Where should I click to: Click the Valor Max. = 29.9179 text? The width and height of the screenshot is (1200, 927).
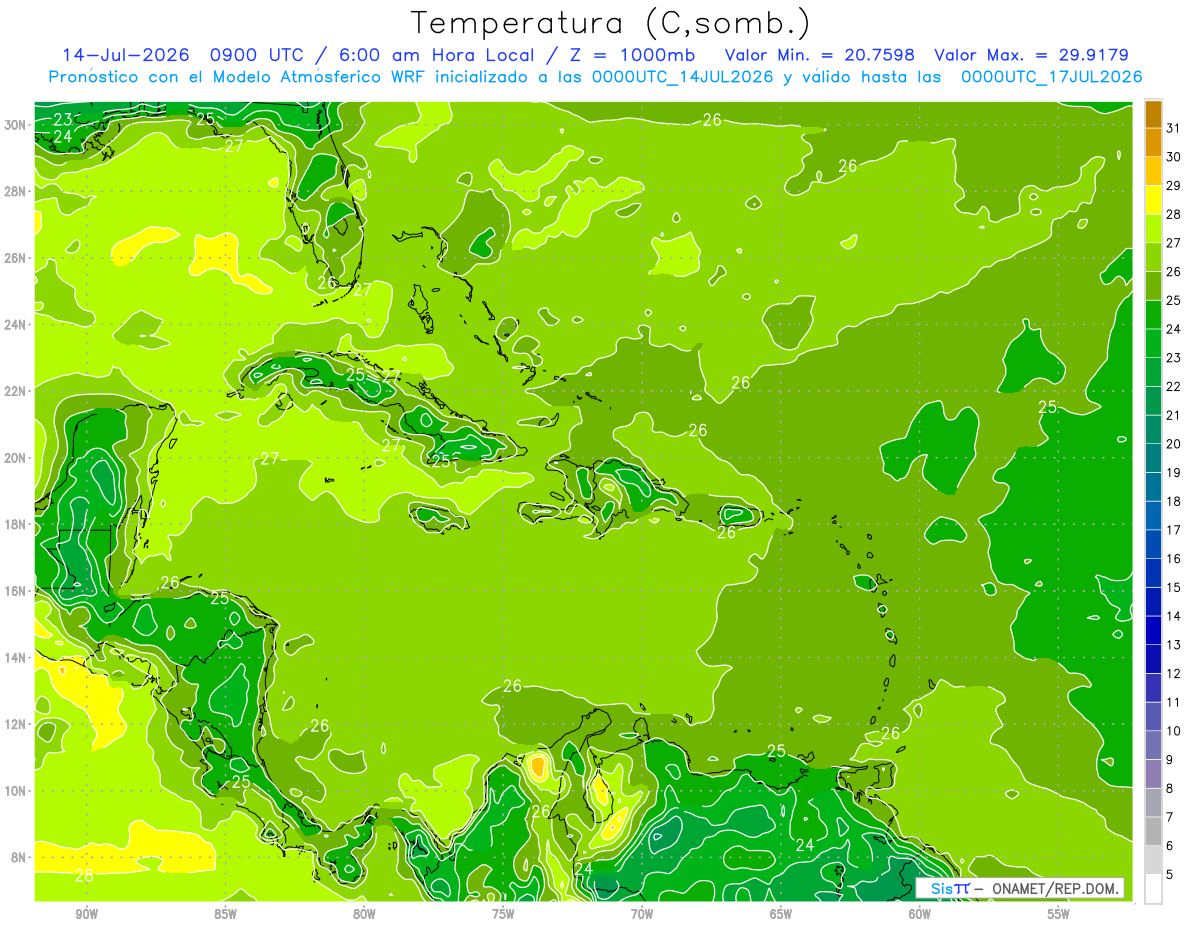[x=1032, y=55]
